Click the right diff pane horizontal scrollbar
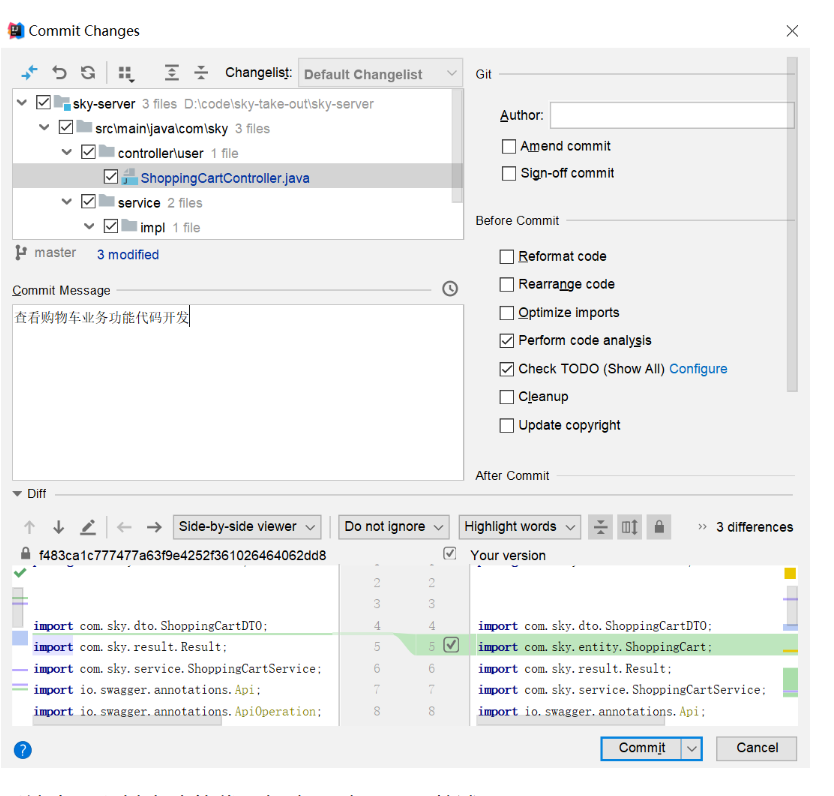 570,721
